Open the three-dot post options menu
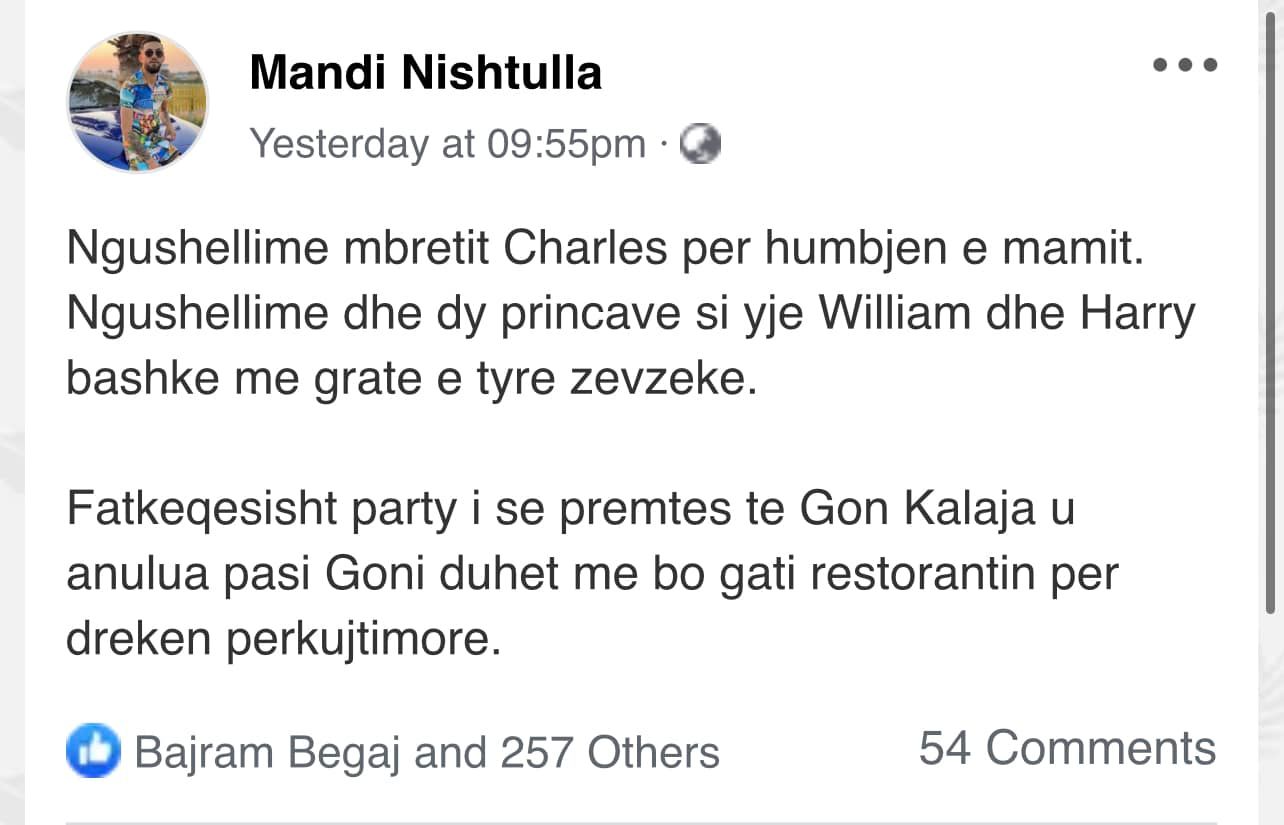Image resolution: width=1284 pixels, height=825 pixels. pos(1185,65)
